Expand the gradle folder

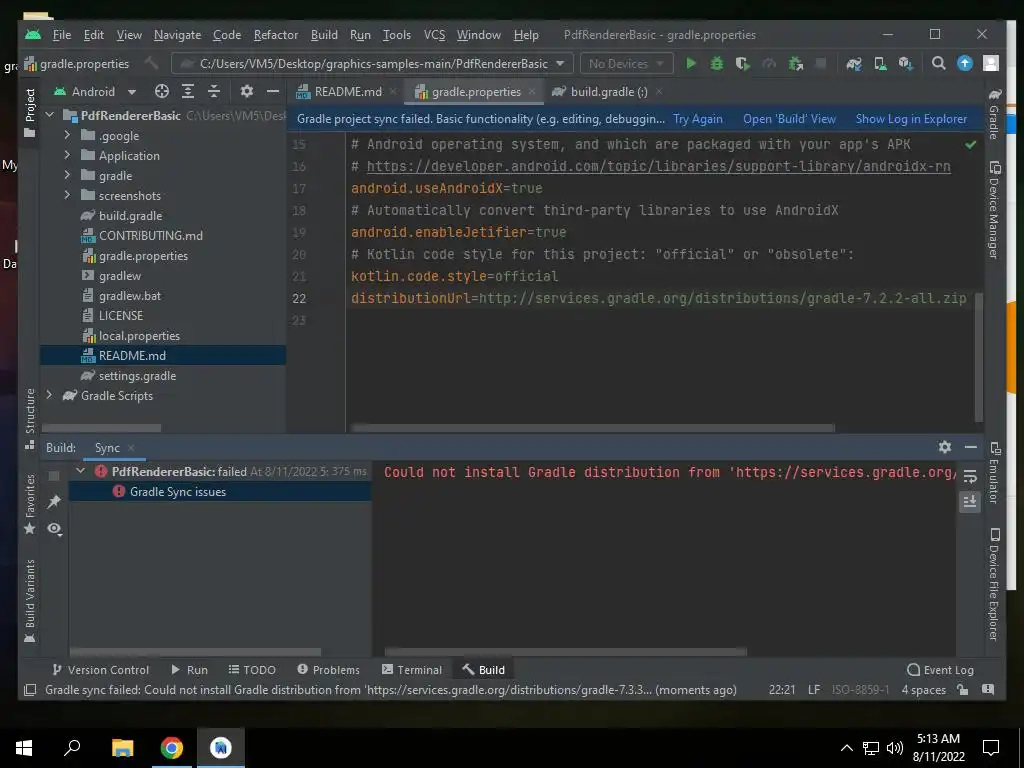(67, 175)
